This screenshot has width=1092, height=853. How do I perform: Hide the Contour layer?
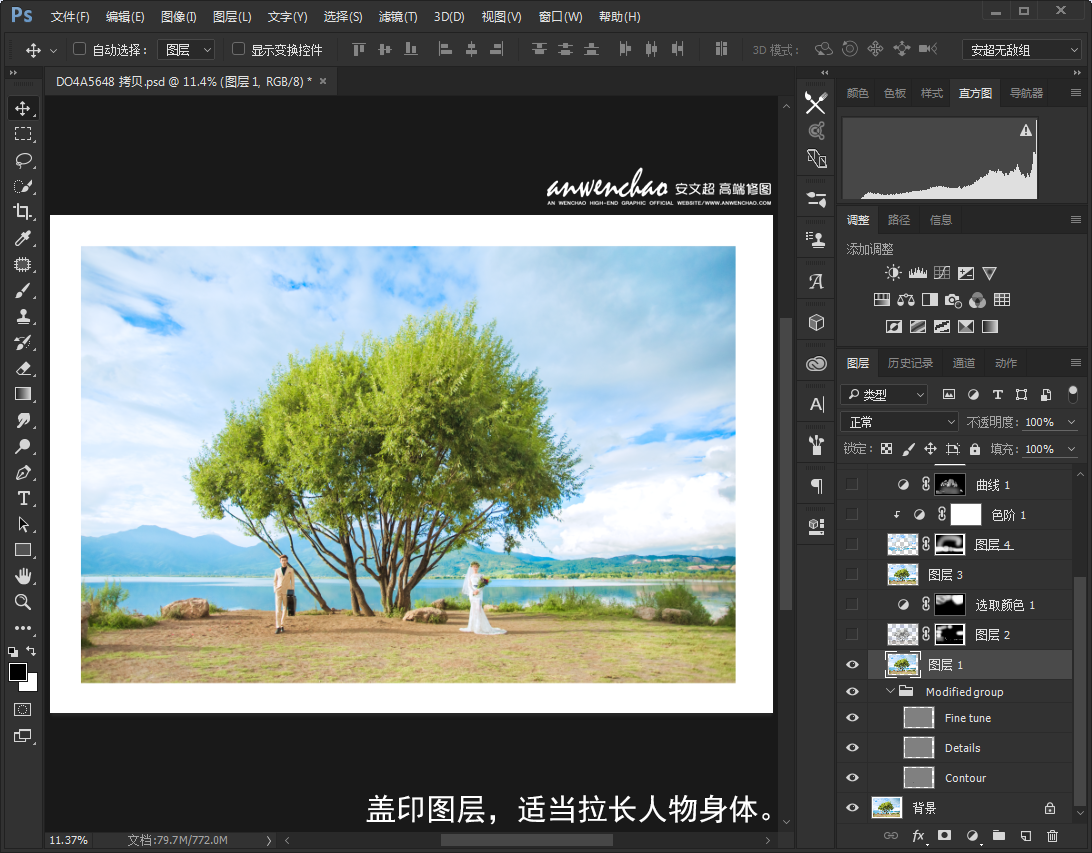852,778
